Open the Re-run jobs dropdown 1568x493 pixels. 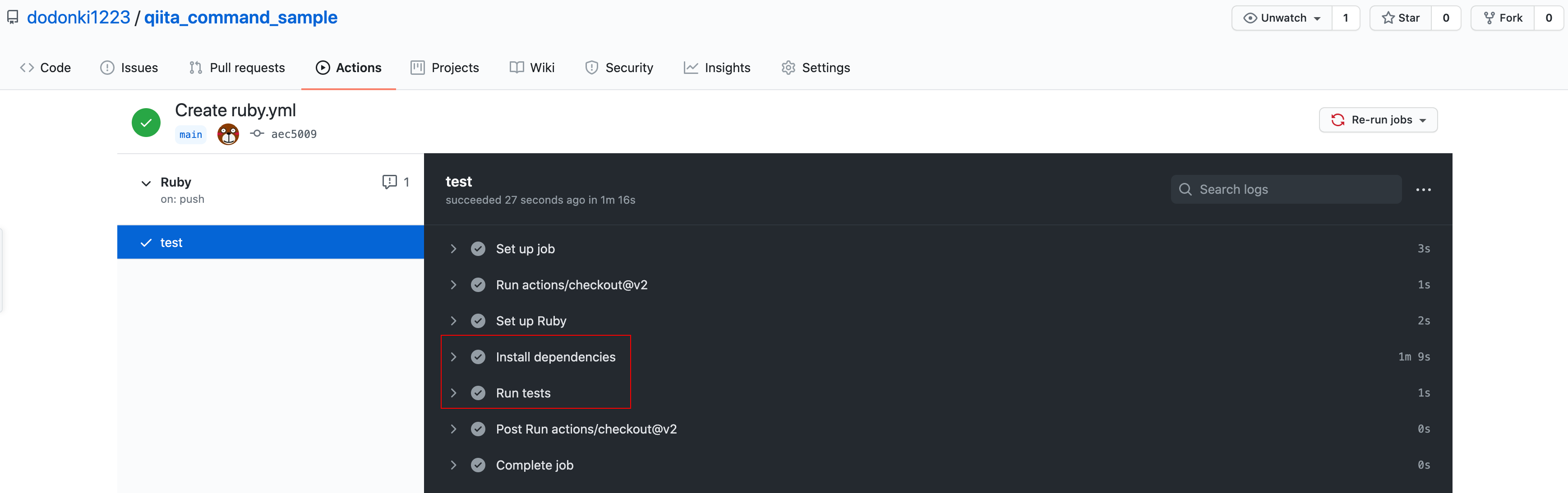1378,120
